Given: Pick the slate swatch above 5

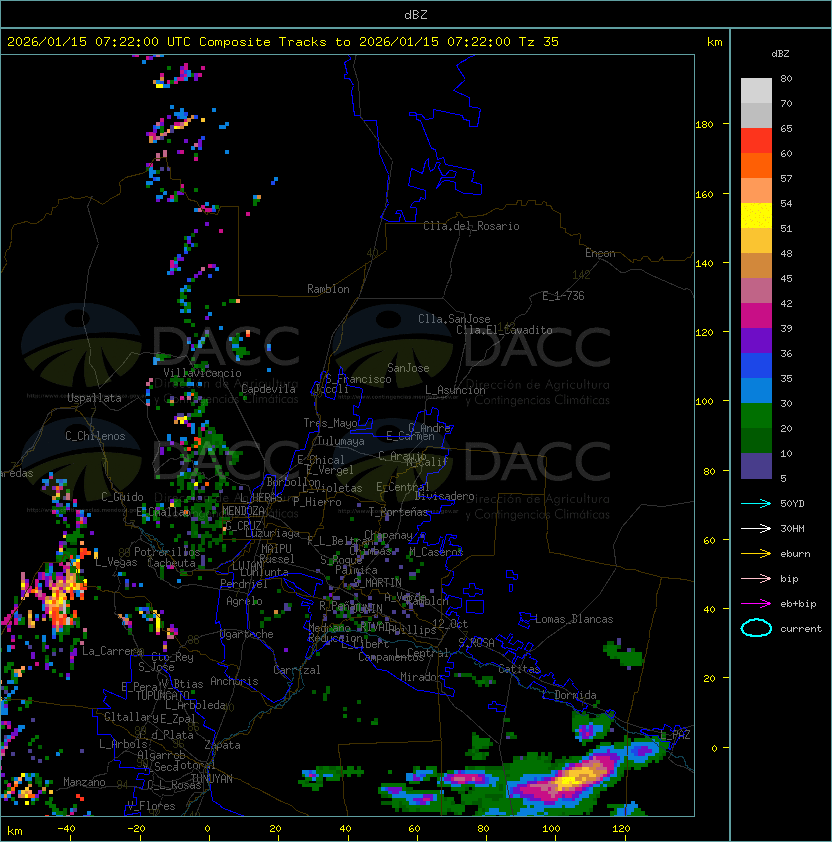Looking at the screenshot, I should tap(756, 465).
